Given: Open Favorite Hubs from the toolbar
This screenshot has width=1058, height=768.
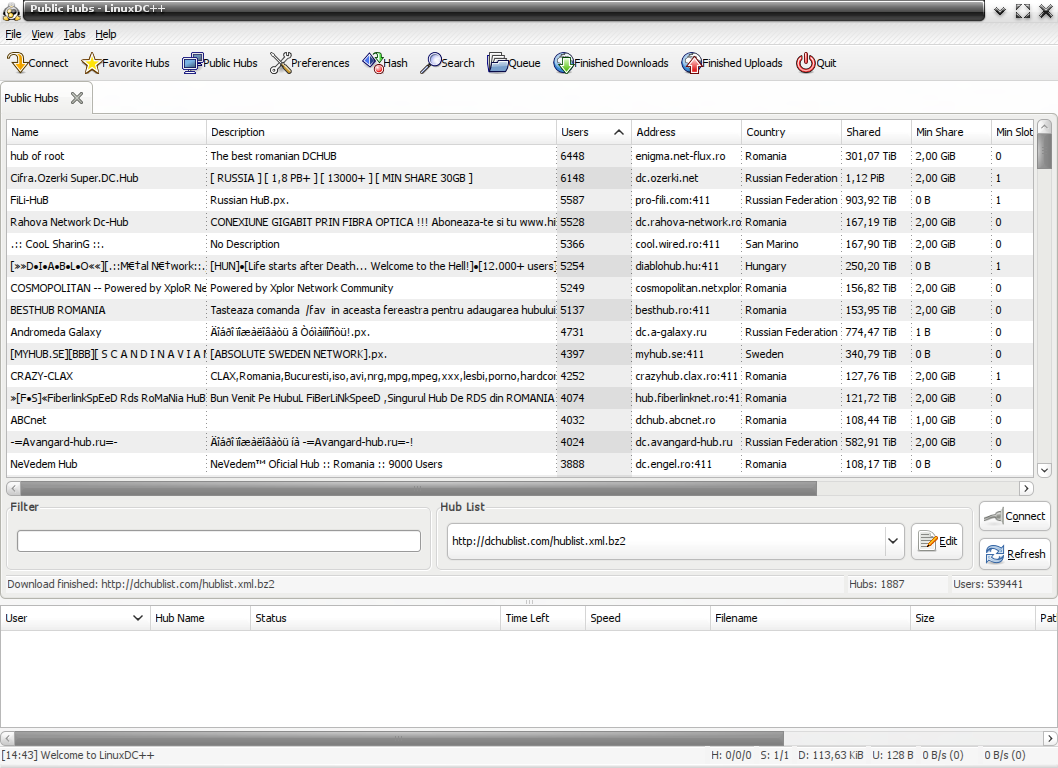Looking at the screenshot, I should (91, 63).
